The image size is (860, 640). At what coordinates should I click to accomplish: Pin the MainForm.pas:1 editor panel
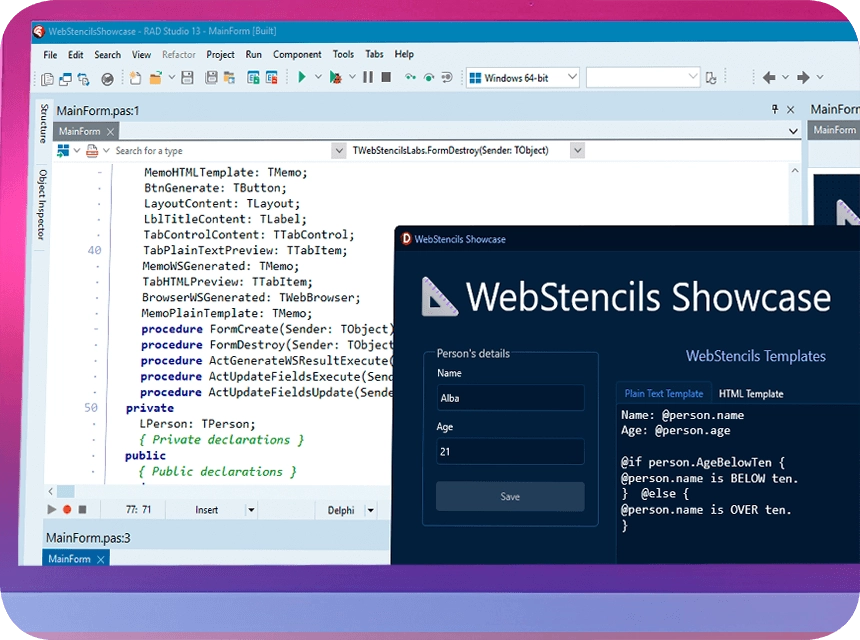point(774,110)
